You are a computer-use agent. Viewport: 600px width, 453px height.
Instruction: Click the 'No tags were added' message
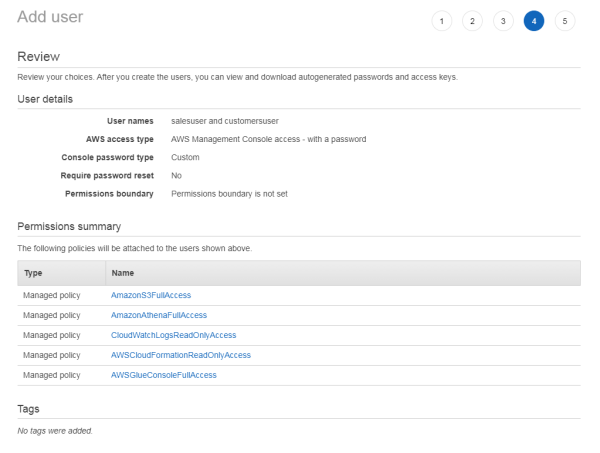point(55,430)
